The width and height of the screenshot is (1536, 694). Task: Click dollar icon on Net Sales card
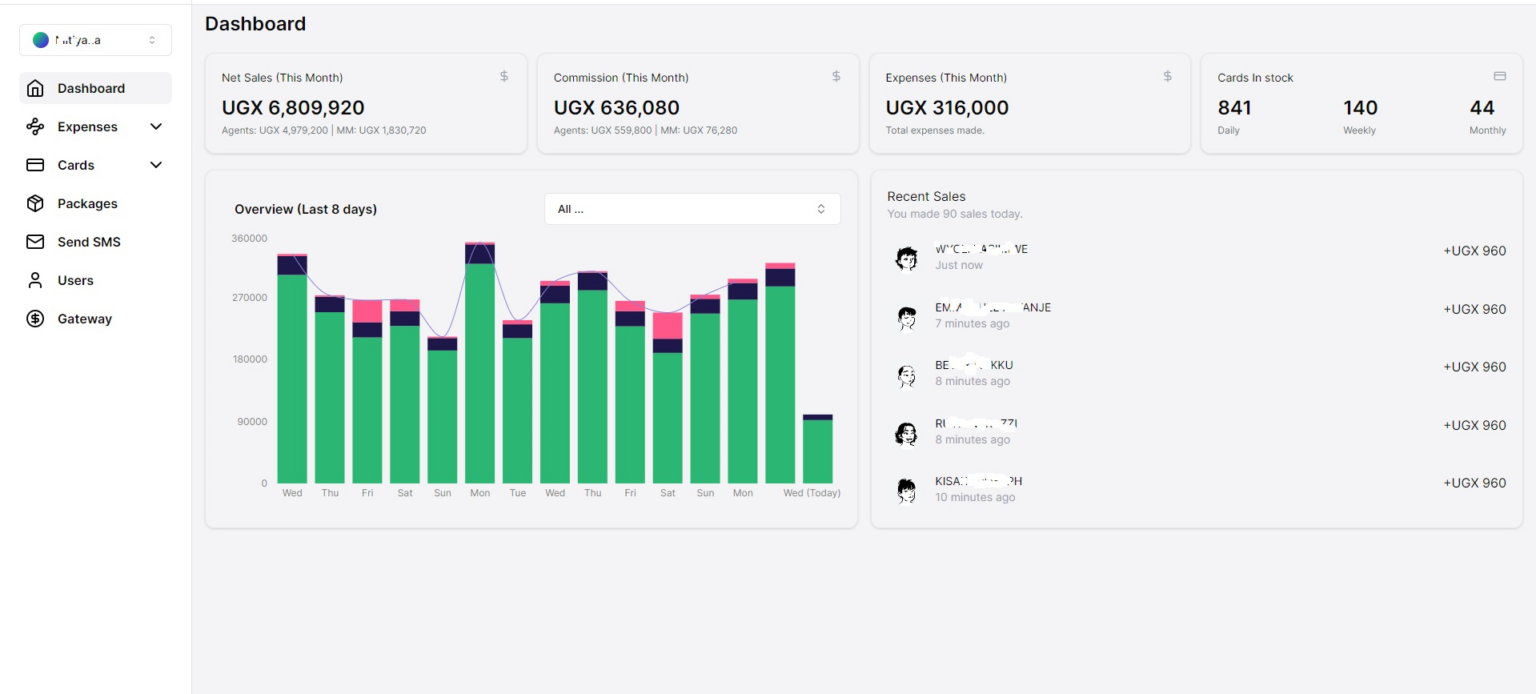coord(504,76)
